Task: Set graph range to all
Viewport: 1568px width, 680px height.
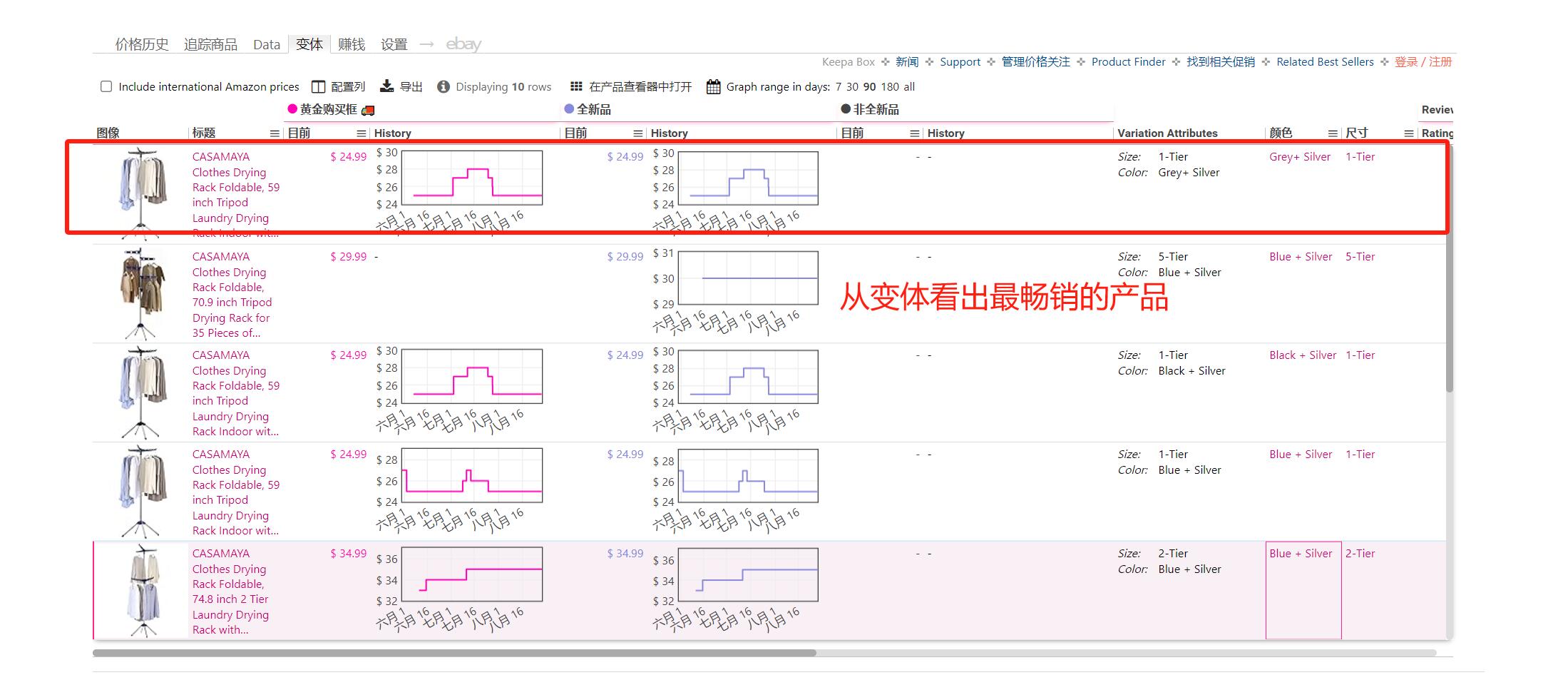Action: point(909,87)
